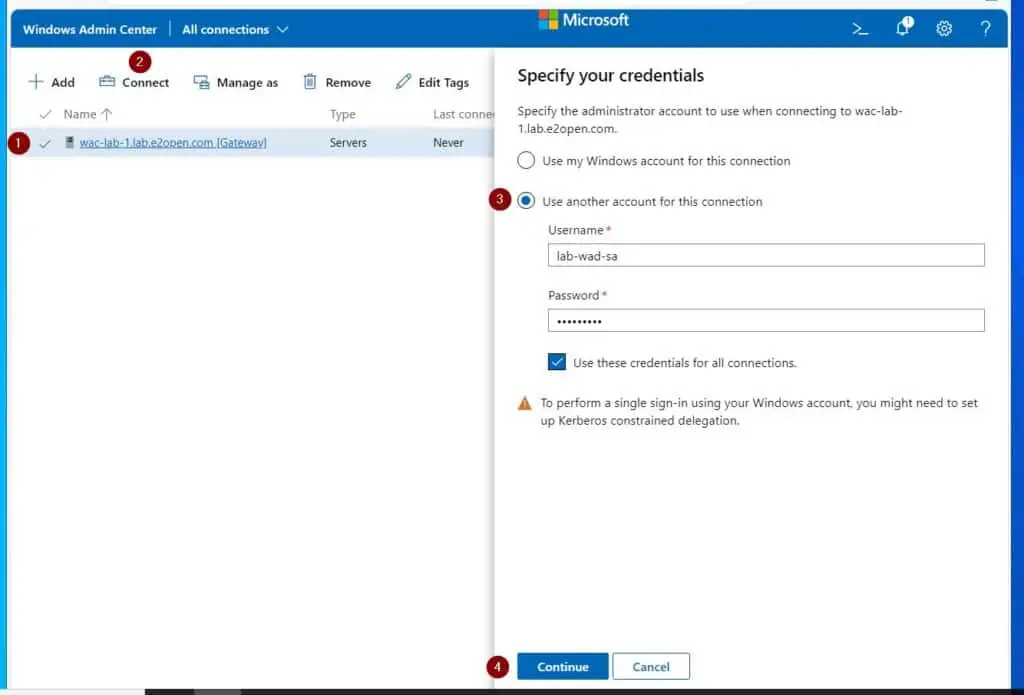Open the PowerShell console icon
1024x695 pixels.
pyautogui.click(x=860, y=29)
